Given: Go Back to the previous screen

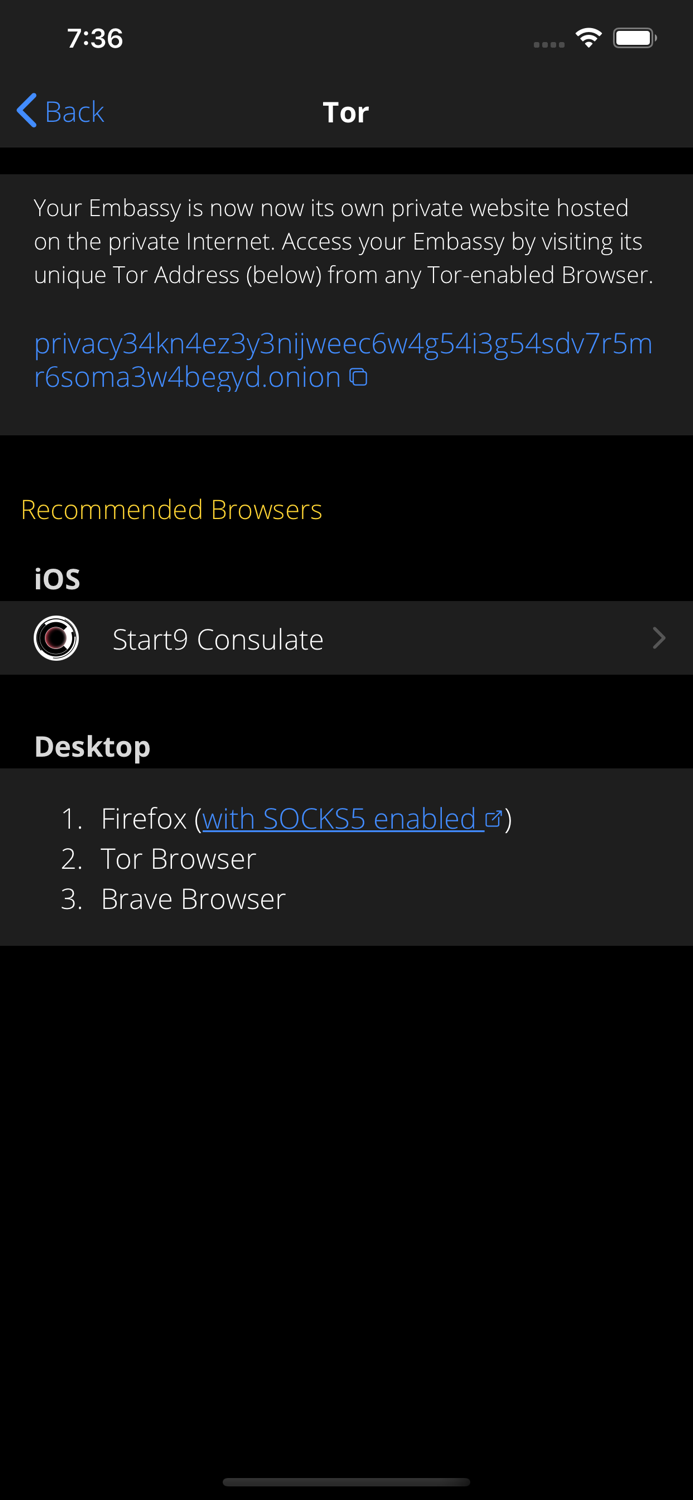Looking at the screenshot, I should pyautogui.click(x=60, y=110).
